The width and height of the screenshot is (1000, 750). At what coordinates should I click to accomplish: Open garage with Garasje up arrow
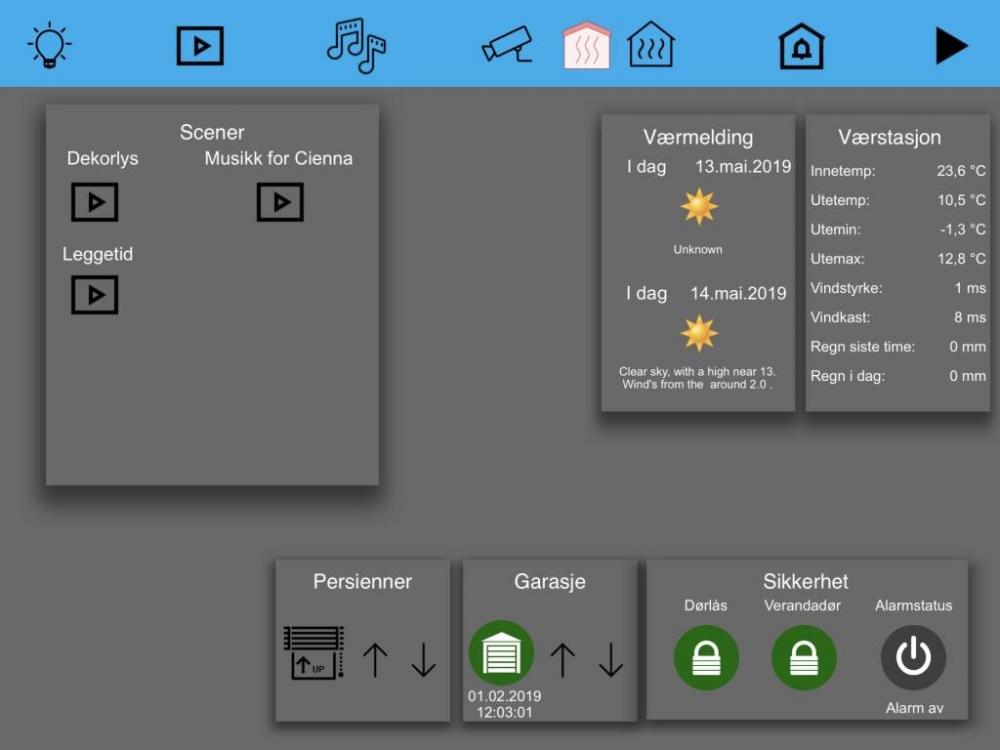pos(563,660)
